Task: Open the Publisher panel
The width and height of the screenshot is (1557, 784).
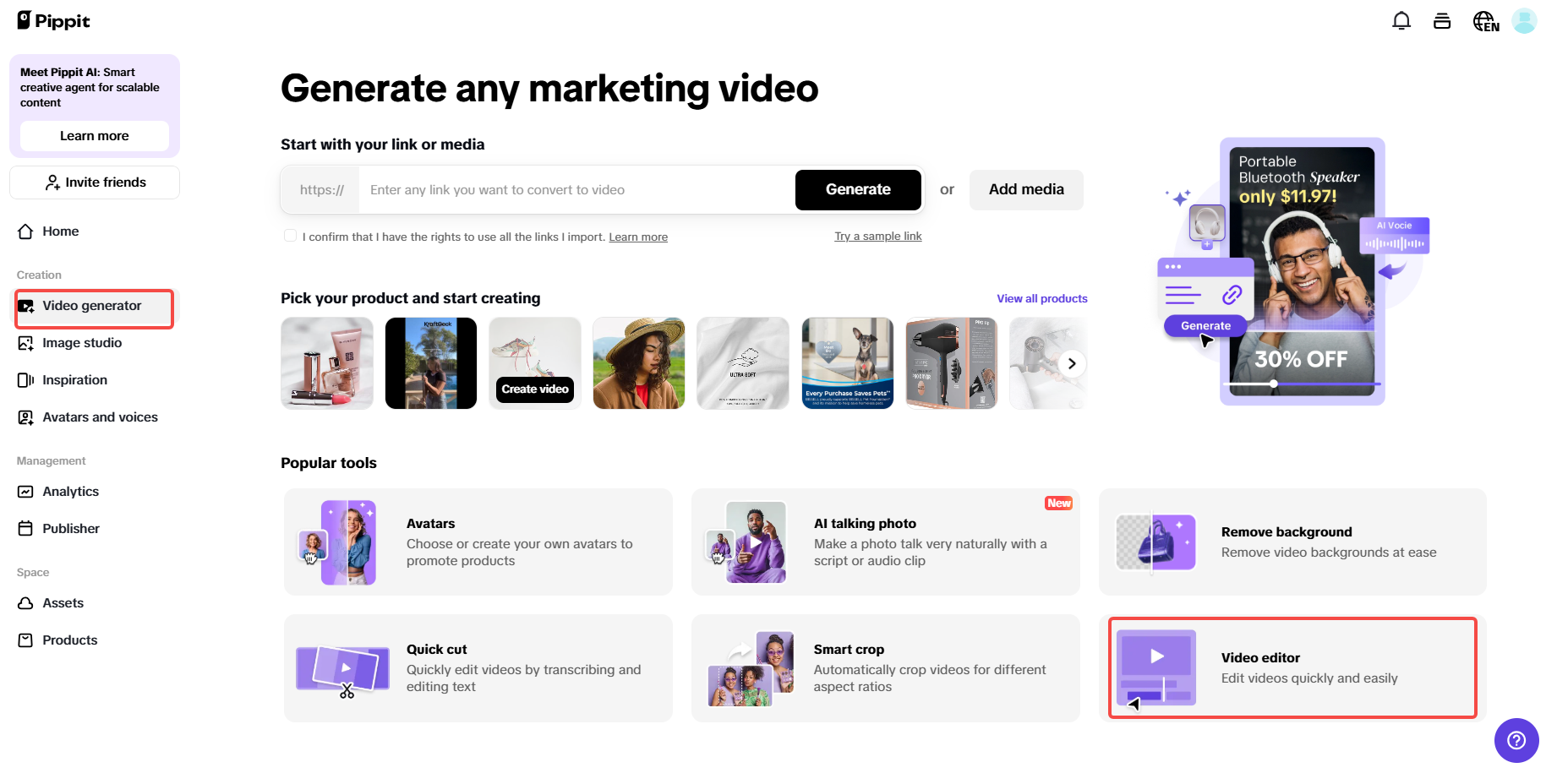Action: pyautogui.click(x=70, y=528)
